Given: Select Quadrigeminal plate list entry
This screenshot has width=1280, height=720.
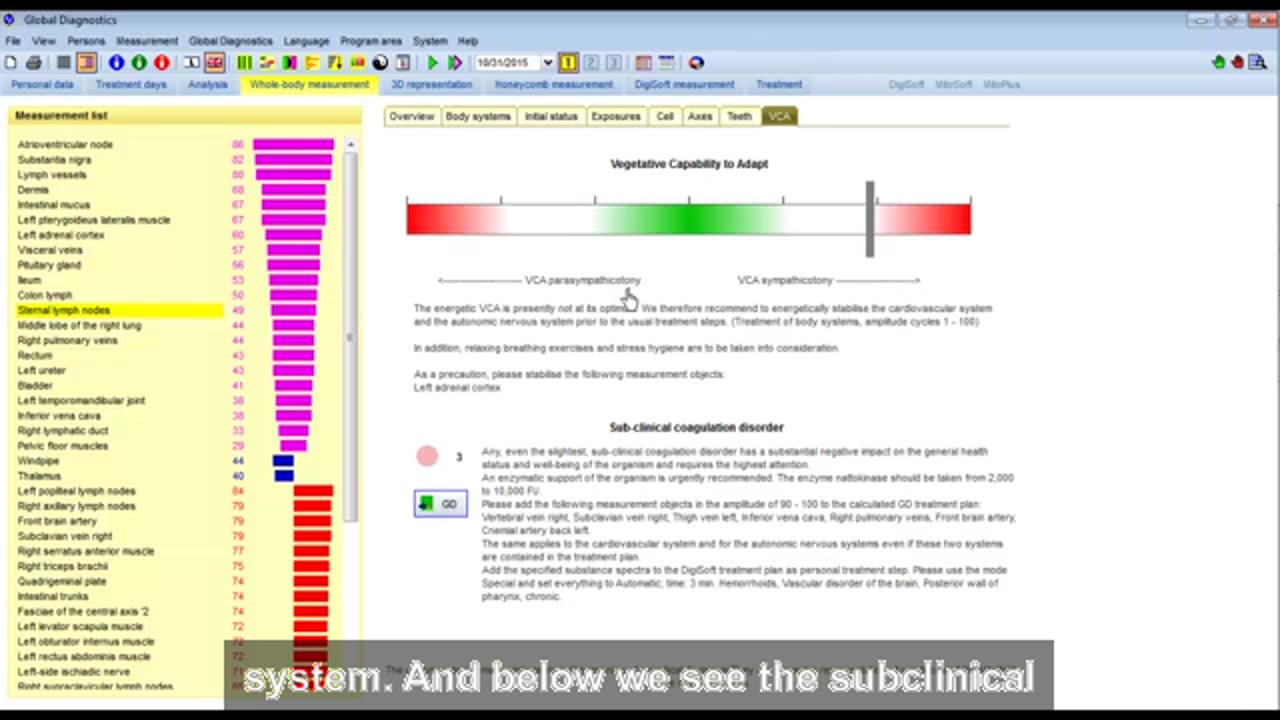Looking at the screenshot, I should point(62,581).
